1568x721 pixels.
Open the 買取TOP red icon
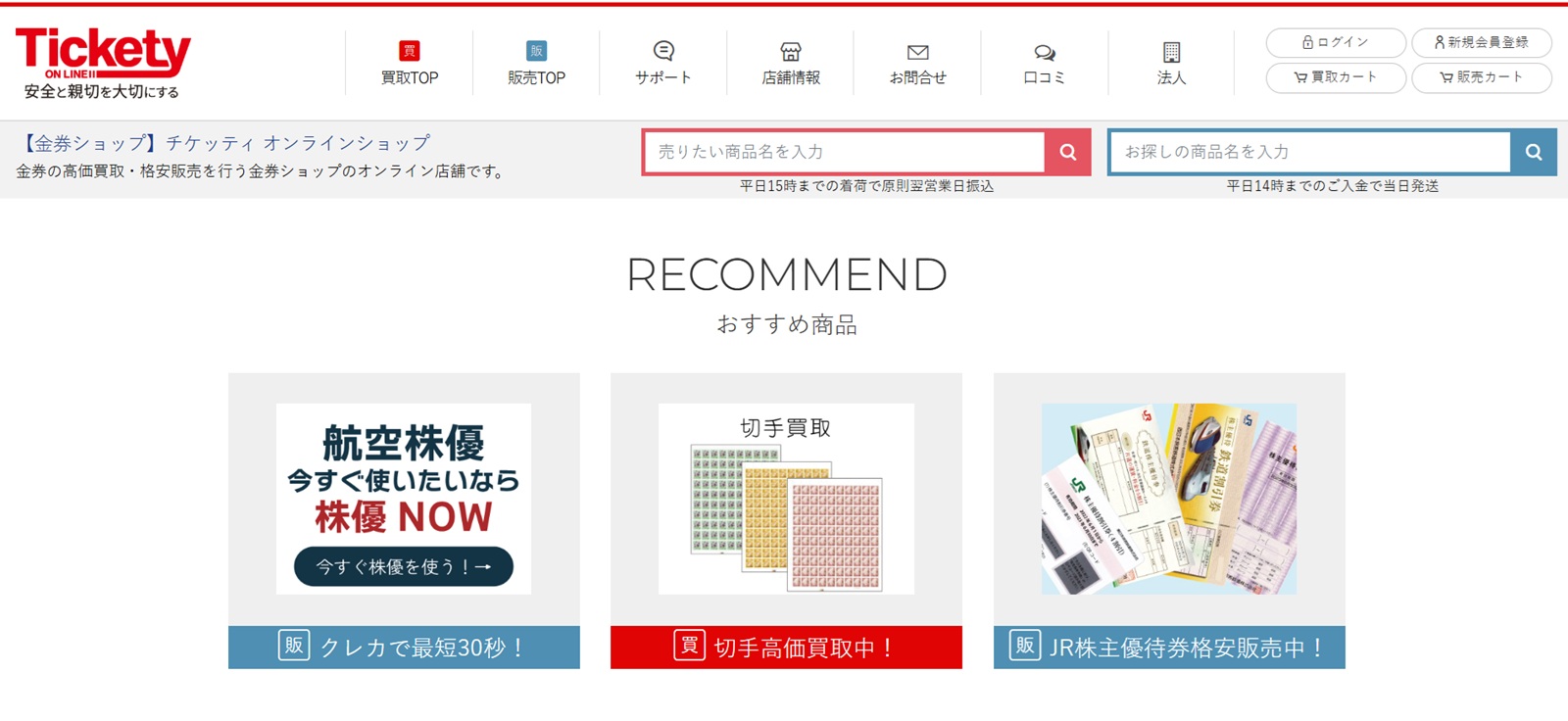(x=410, y=51)
